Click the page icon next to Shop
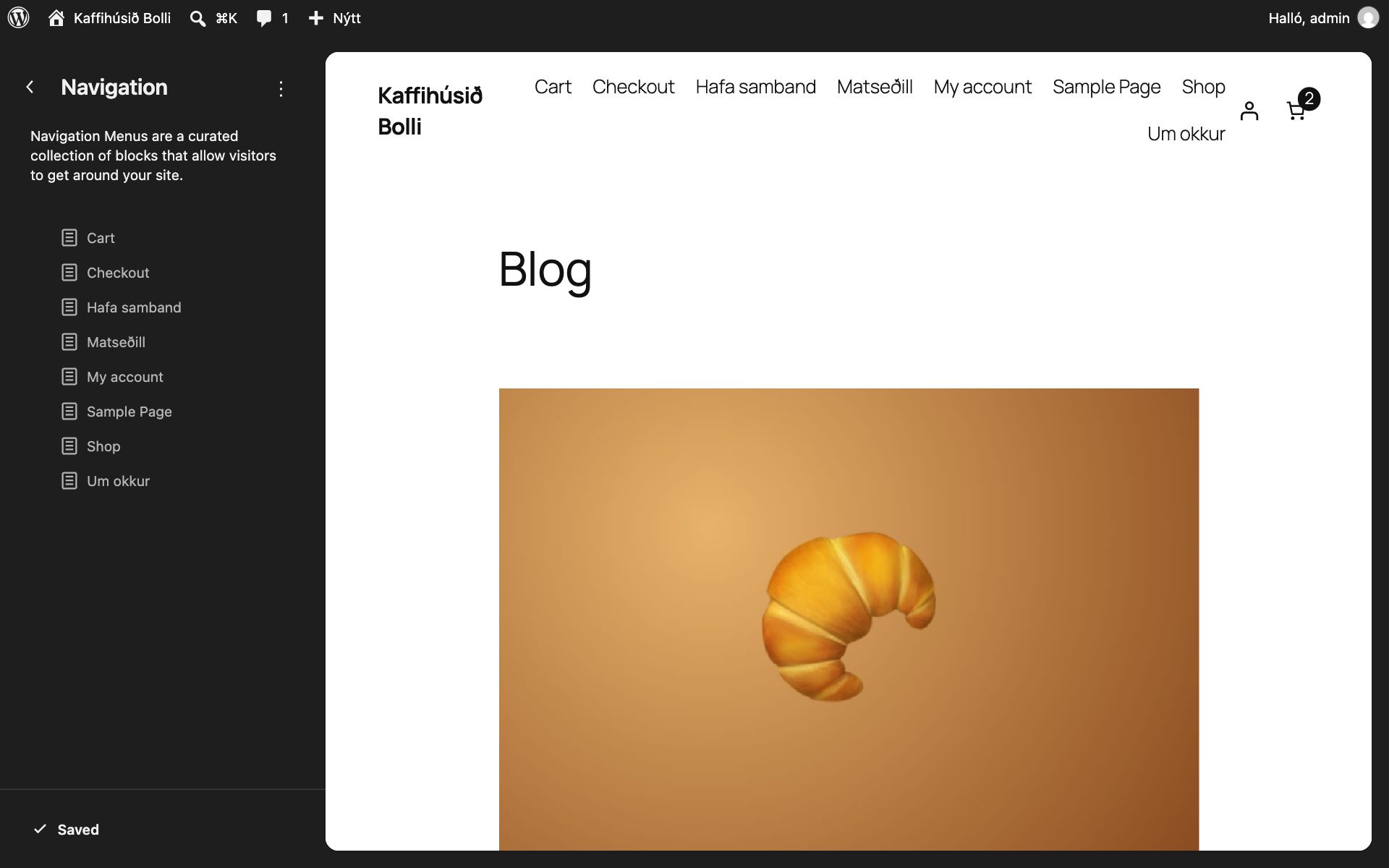 tap(69, 446)
